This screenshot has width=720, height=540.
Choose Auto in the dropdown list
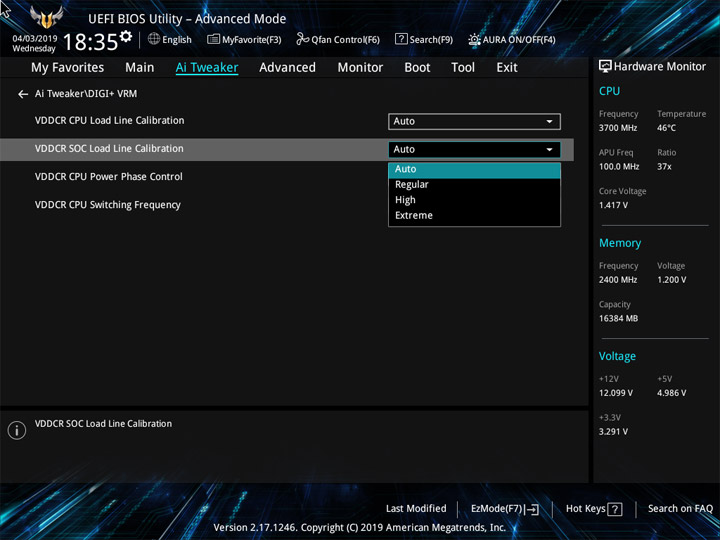(474, 169)
